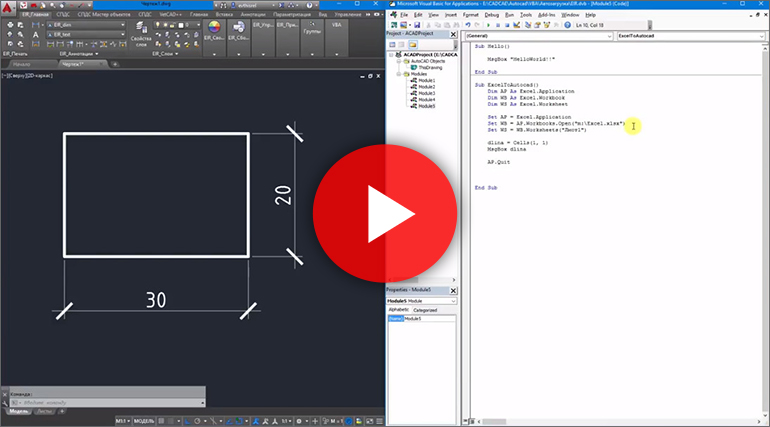Click the red video play button

pyautogui.click(x=385, y=213)
